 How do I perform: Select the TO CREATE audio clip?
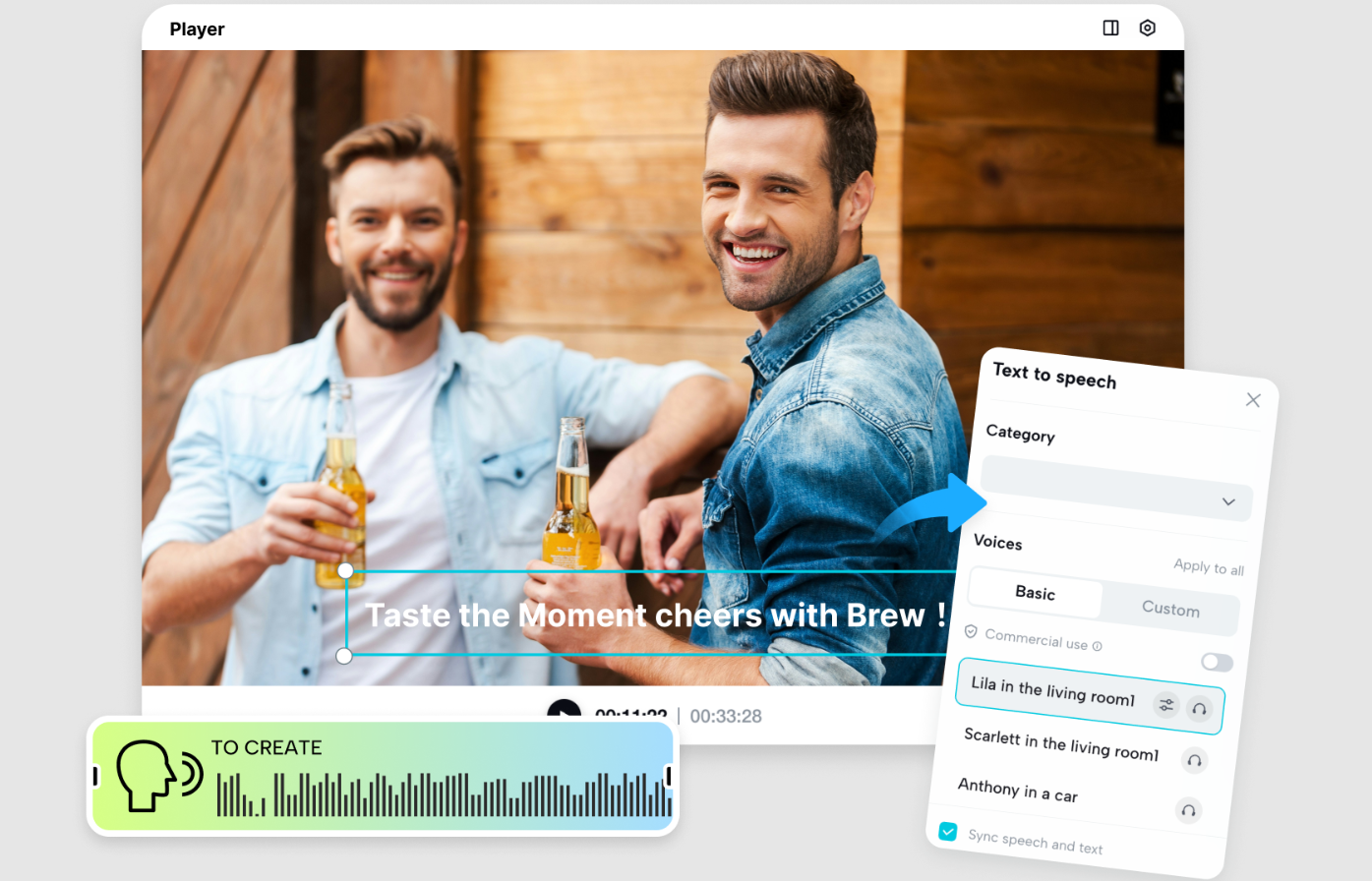tap(383, 777)
